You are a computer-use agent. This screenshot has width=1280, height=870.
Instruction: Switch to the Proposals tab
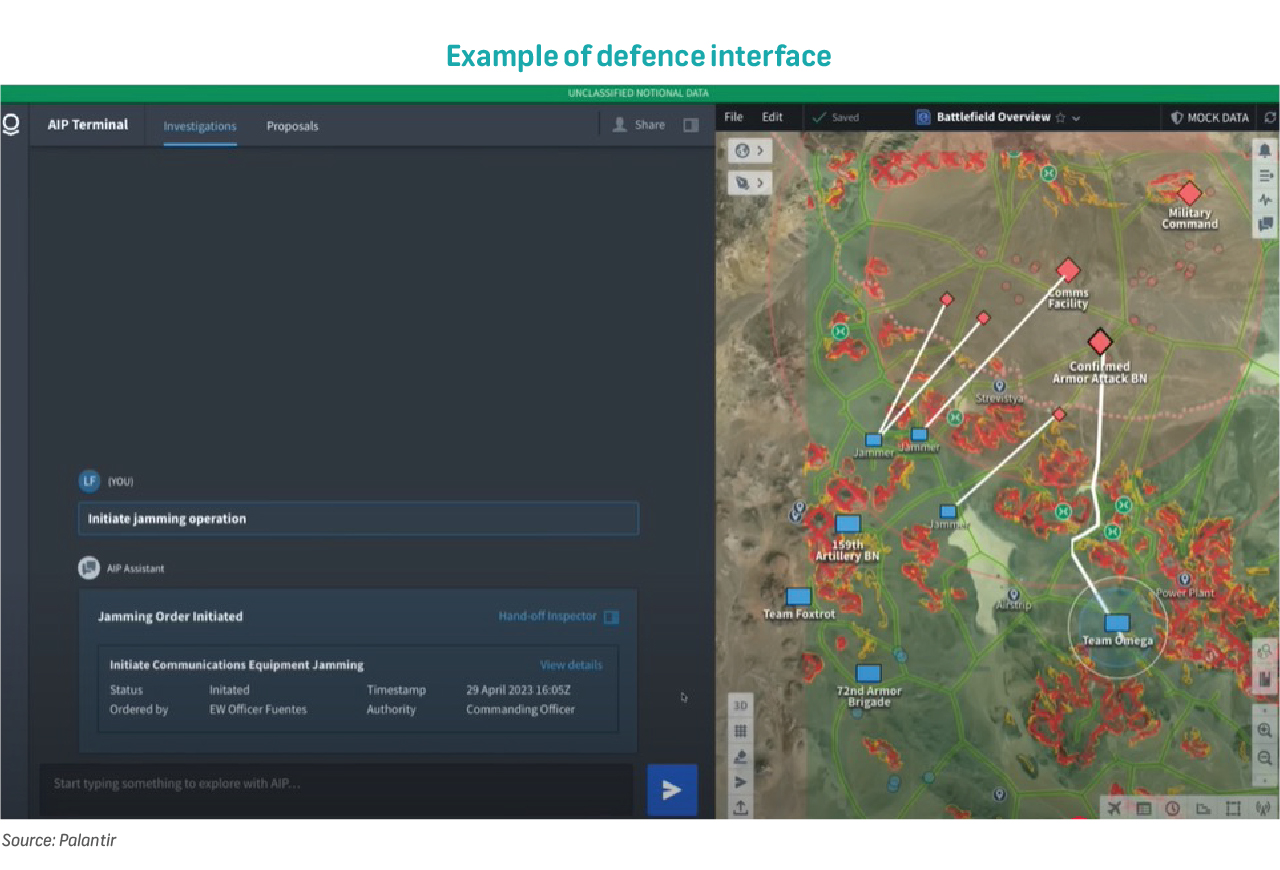292,126
